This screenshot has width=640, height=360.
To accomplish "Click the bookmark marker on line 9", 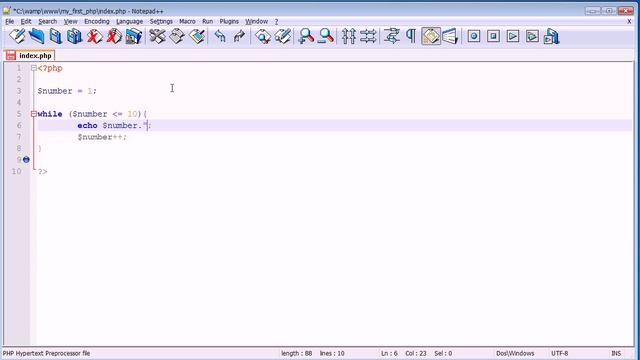I will tap(26, 160).
